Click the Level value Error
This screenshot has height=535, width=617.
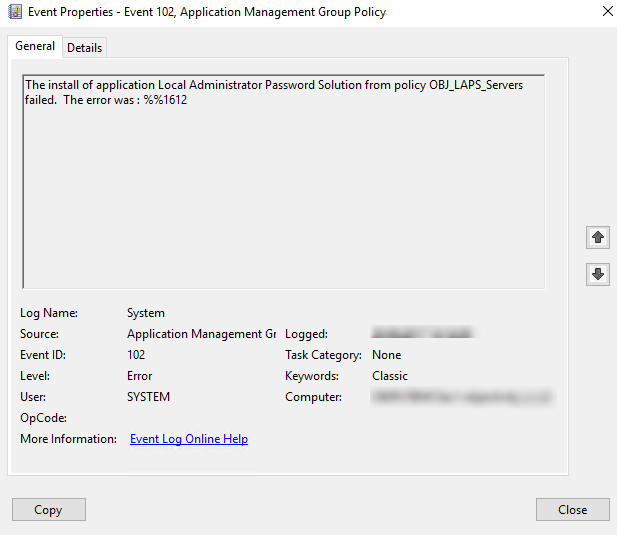point(139,376)
